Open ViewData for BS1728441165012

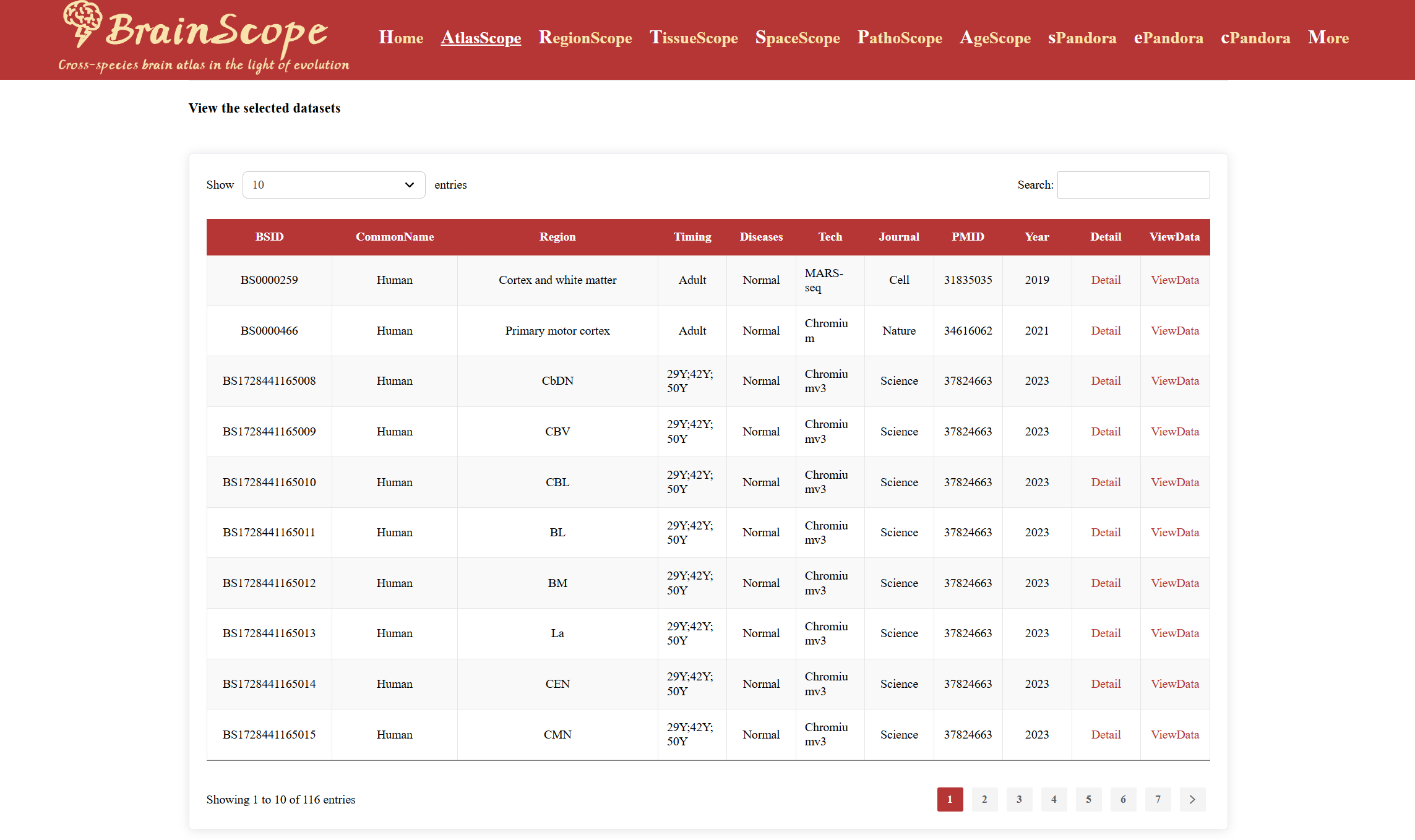click(1175, 583)
